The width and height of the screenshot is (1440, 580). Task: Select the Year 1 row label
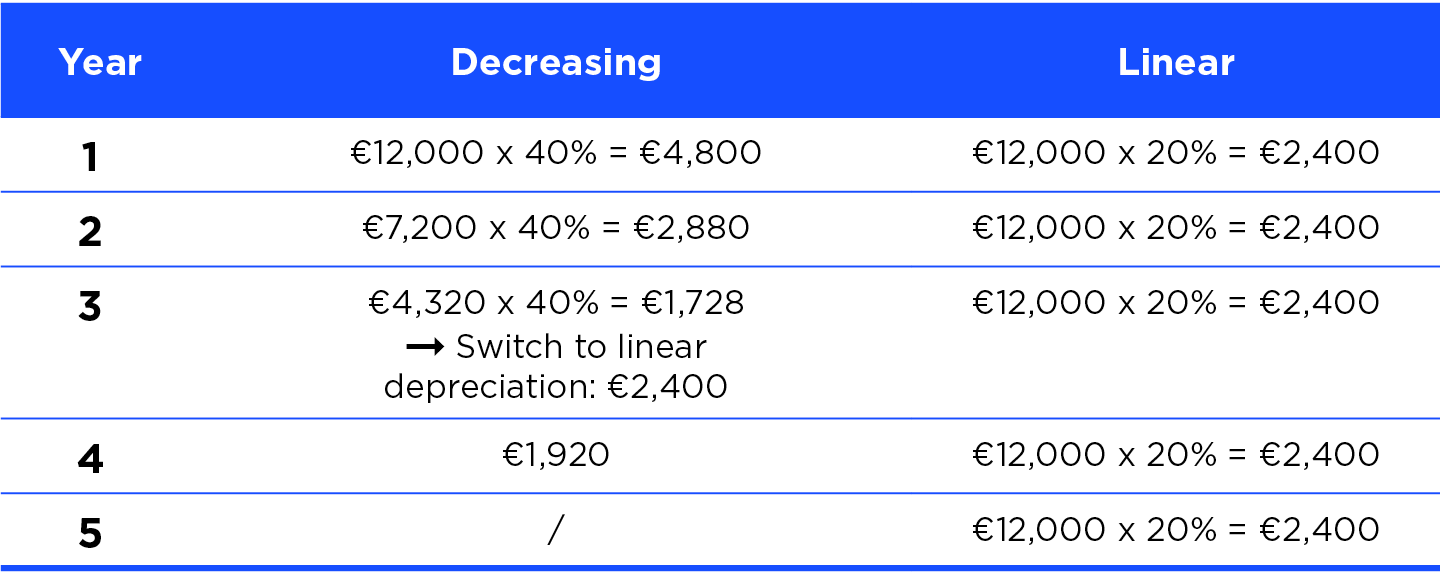[x=90, y=156]
